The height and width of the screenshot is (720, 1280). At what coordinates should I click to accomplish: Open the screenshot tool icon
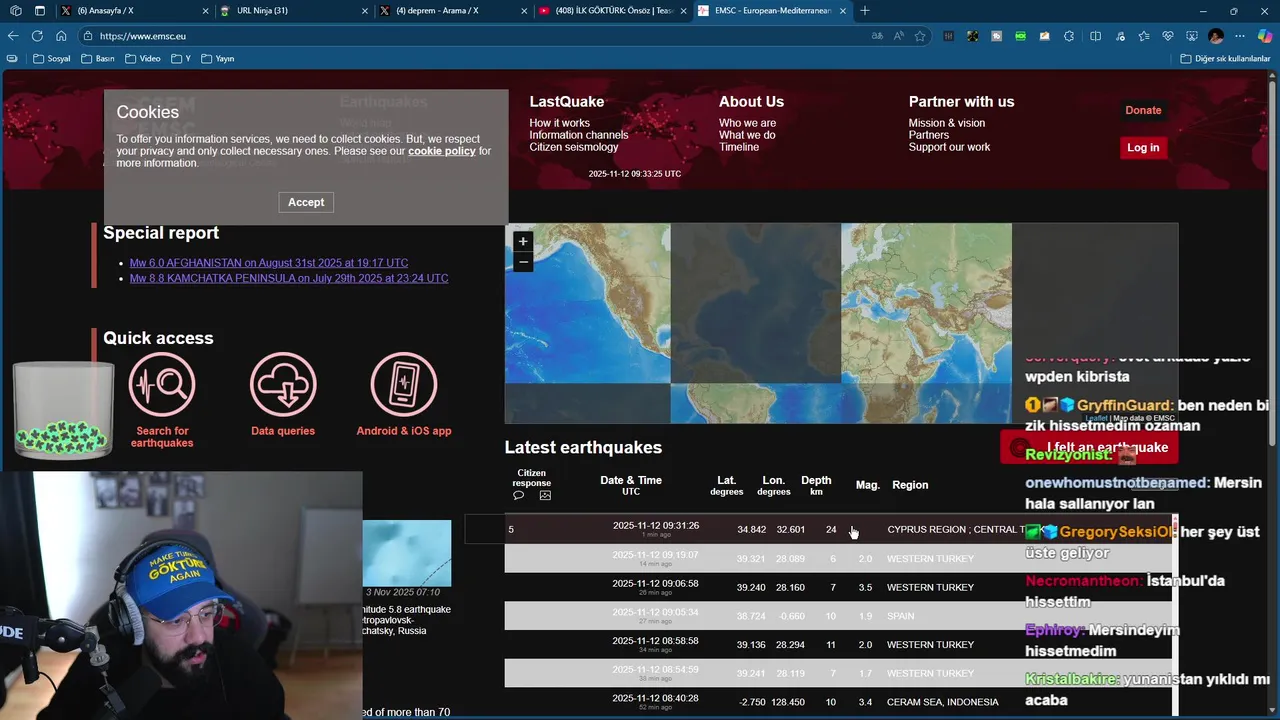point(1191,36)
